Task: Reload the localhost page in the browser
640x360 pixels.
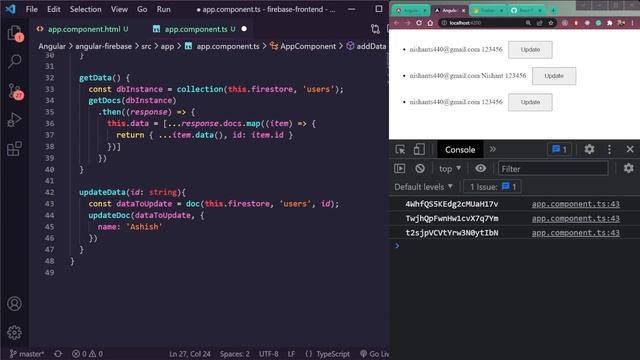Action: (419, 23)
